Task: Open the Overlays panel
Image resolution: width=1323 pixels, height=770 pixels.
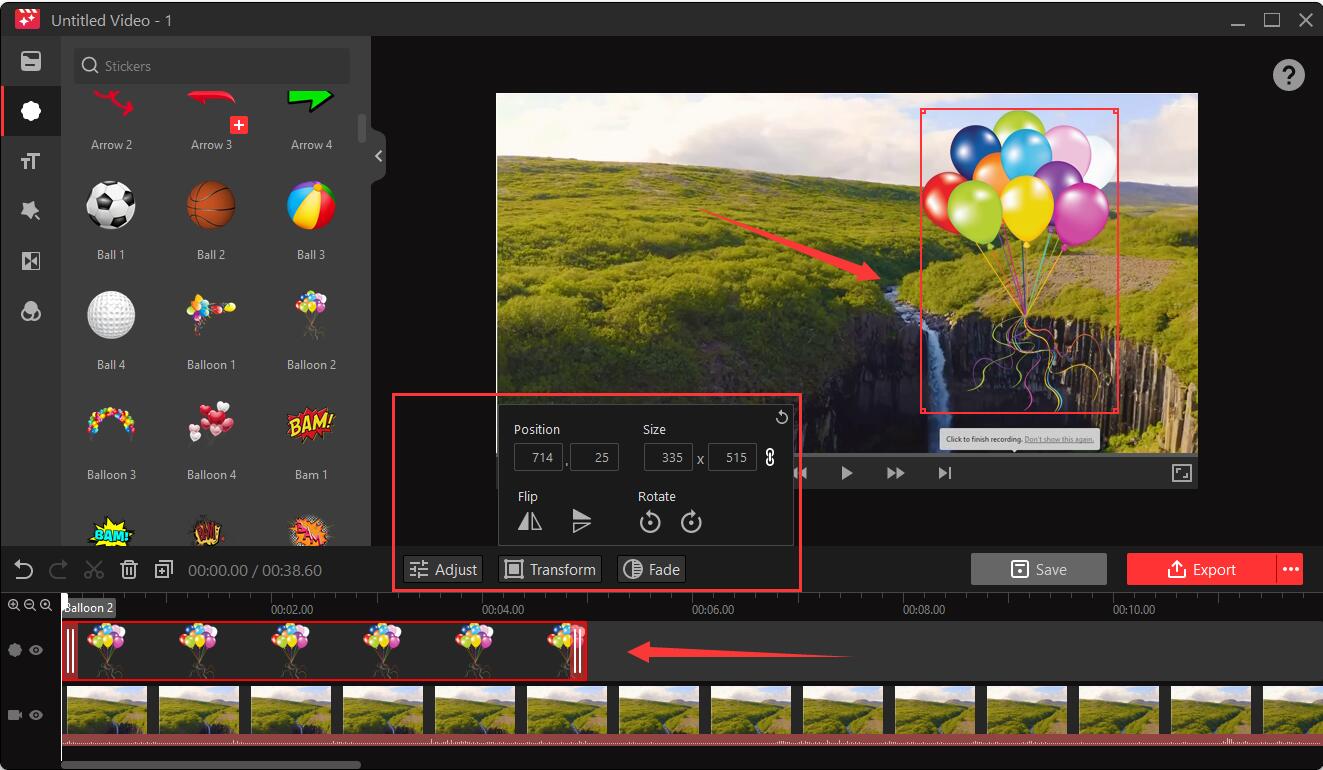Action: 30,311
